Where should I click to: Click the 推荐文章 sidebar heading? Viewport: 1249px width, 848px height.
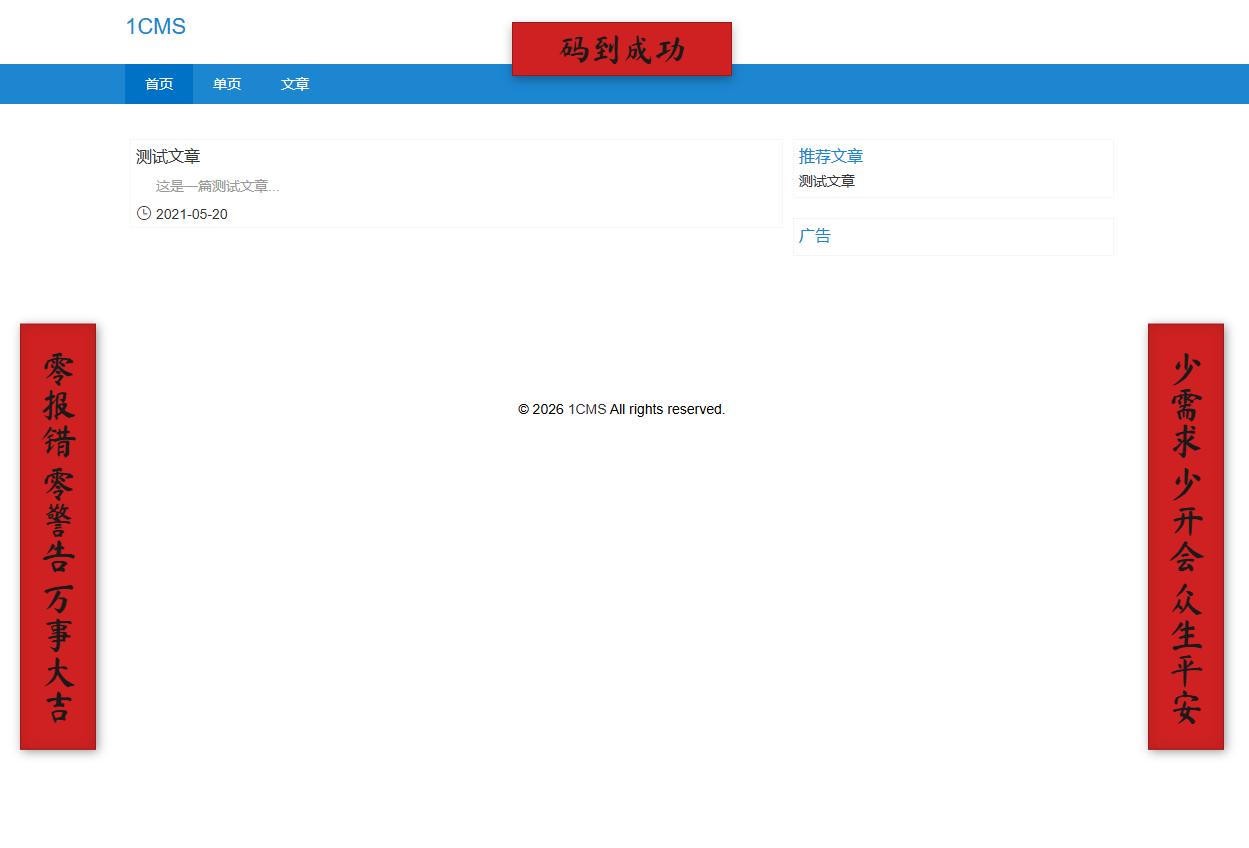[x=831, y=157]
